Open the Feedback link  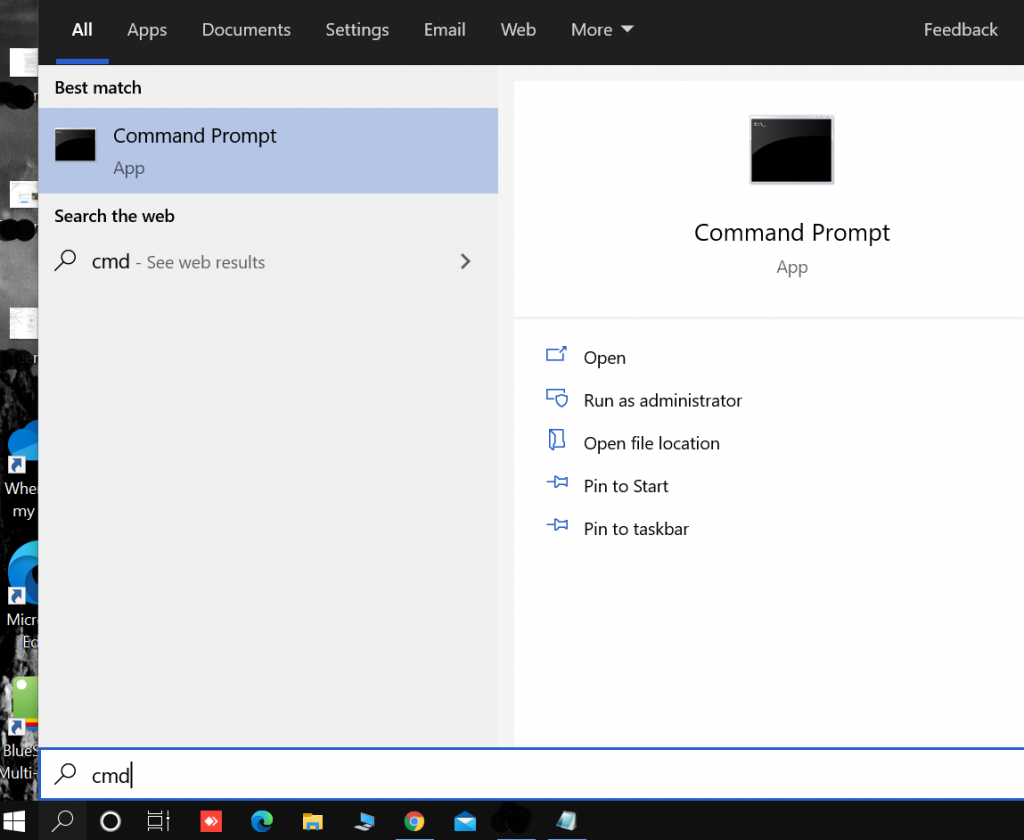(x=960, y=30)
